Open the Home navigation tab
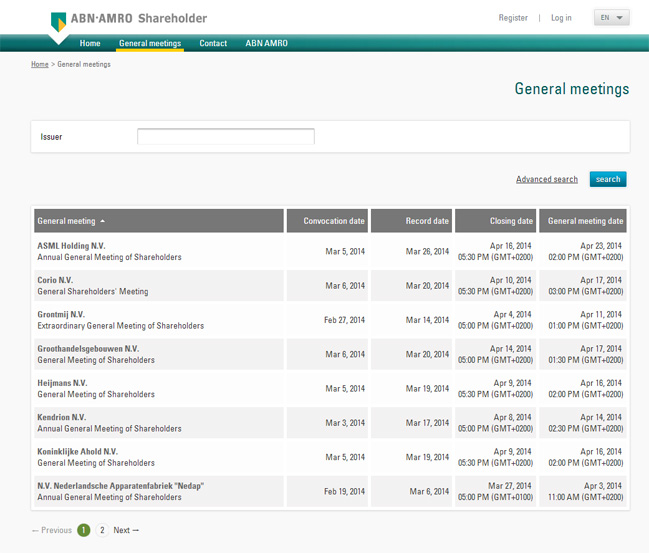 tap(90, 43)
